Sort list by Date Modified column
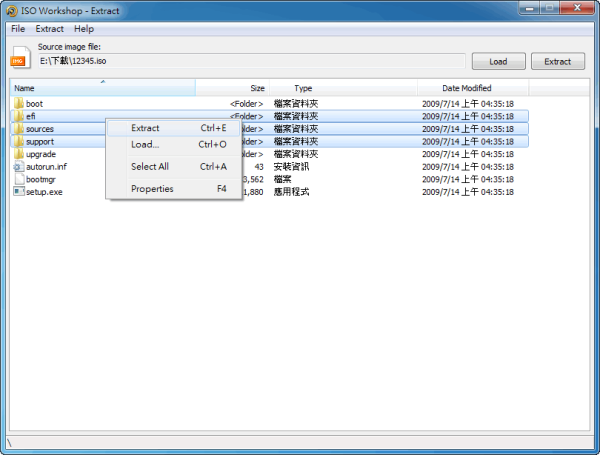The height and width of the screenshot is (455, 600). tap(467, 88)
